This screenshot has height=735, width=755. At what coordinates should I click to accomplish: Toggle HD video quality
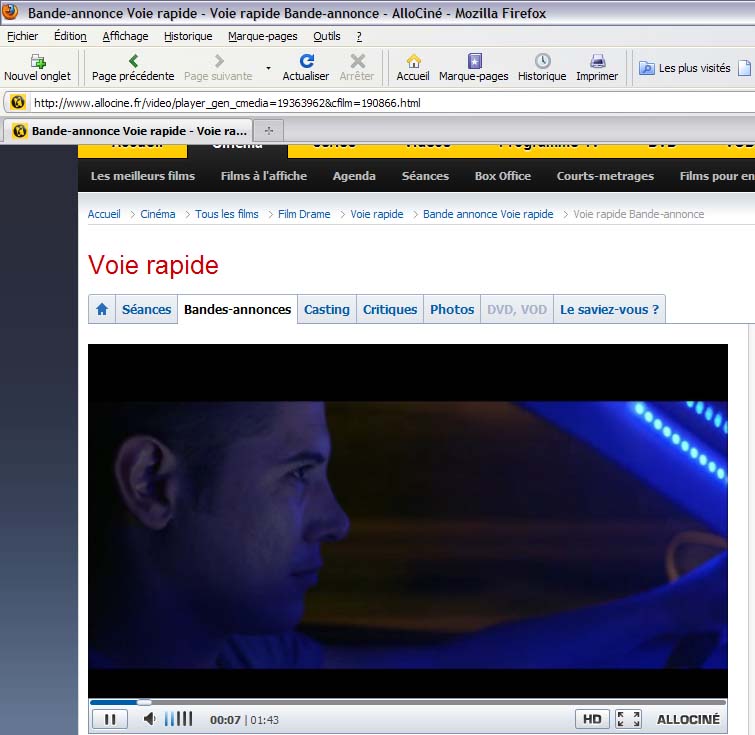[592, 719]
